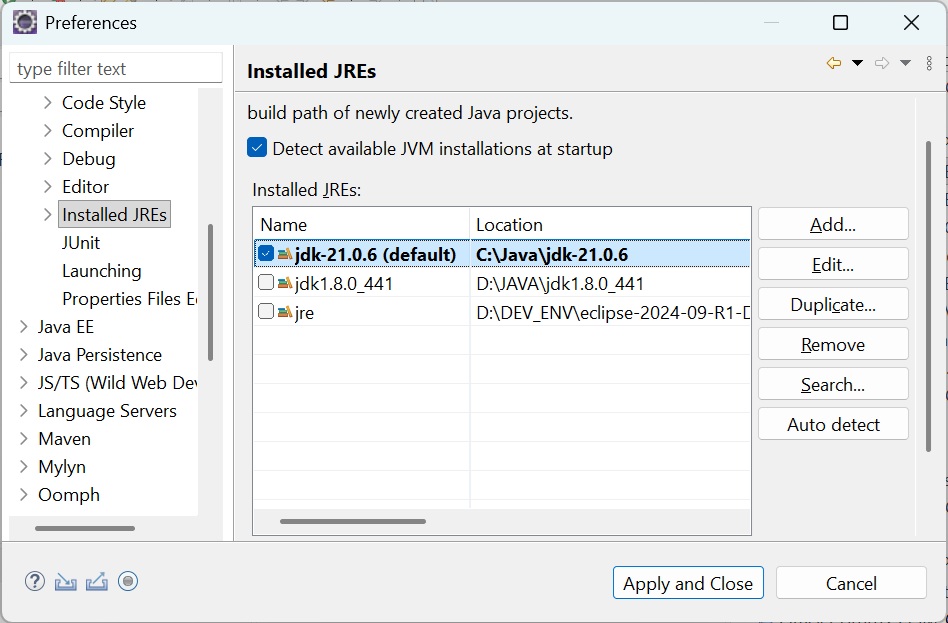Image resolution: width=948 pixels, height=623 pixels.
Task: Click the jdk1.8.0_441 library icon
Action: click(285, 282)
